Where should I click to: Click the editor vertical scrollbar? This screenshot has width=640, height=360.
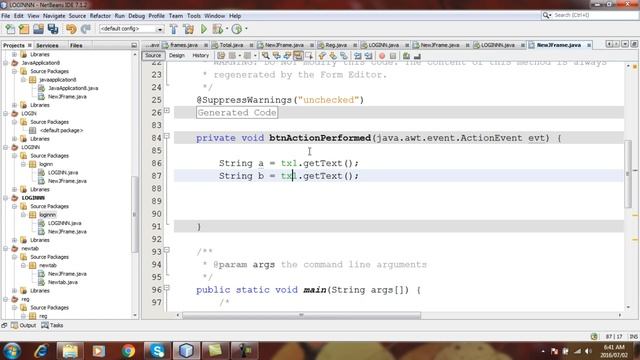pos(628,173)
